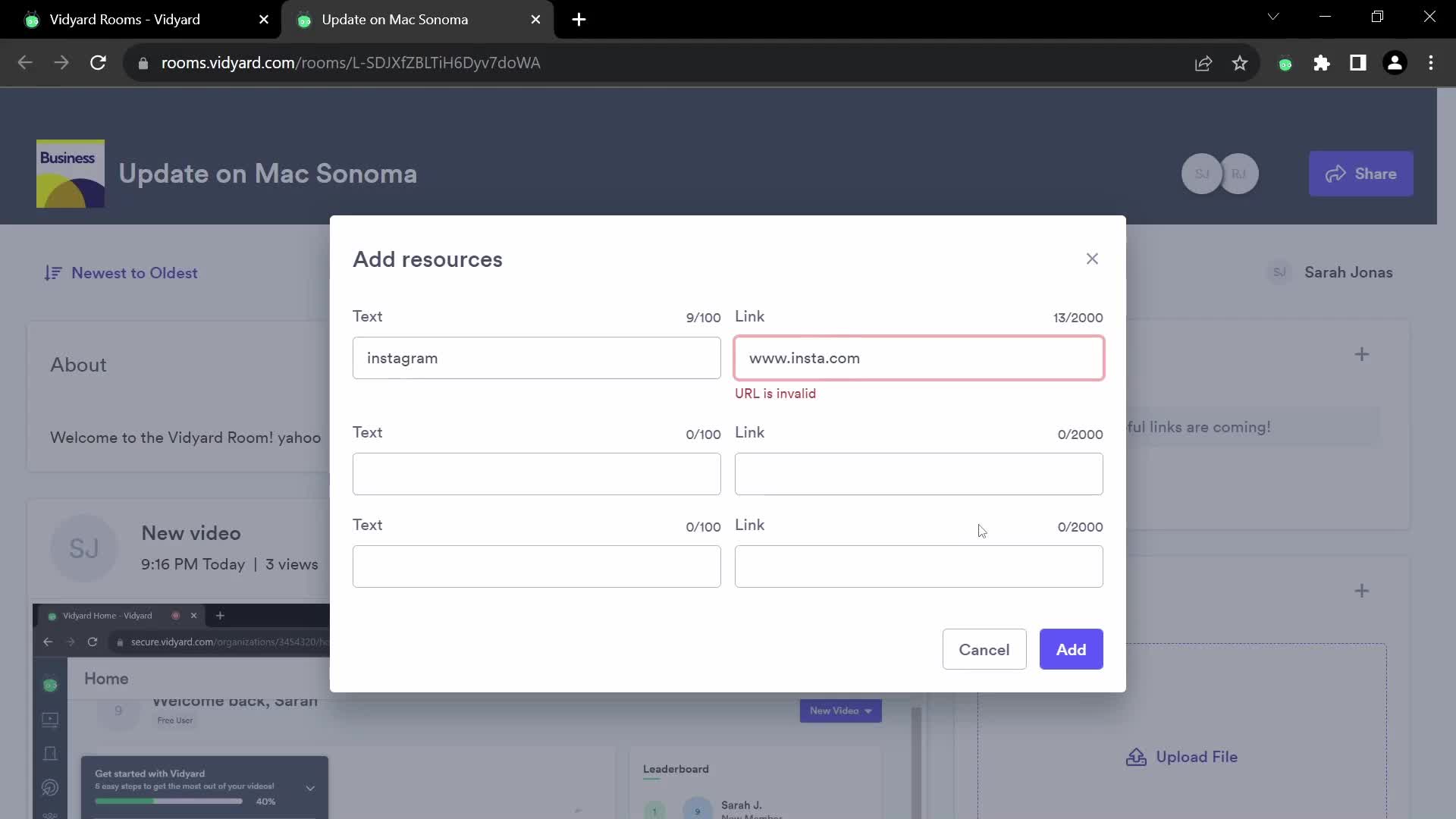The image size is (1456, 819).
Task: Click Upload File link
Action: point(1181,757)
